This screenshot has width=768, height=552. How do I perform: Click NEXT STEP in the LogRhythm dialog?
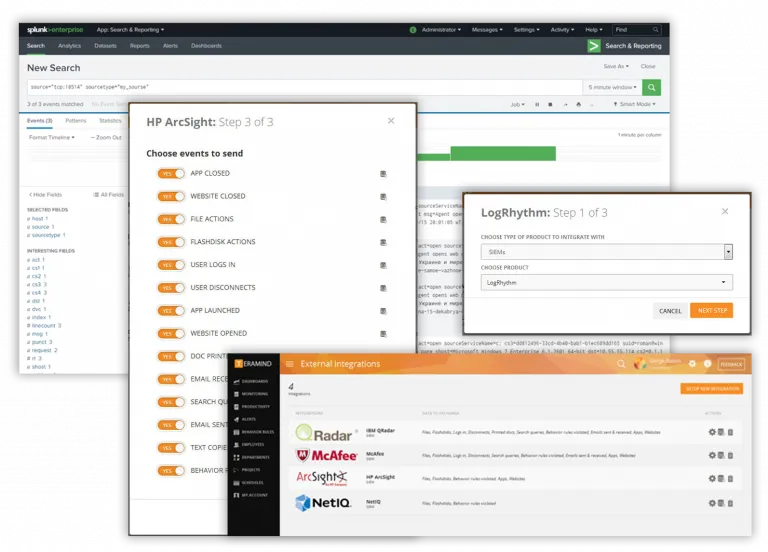click(x=712, y=311)
